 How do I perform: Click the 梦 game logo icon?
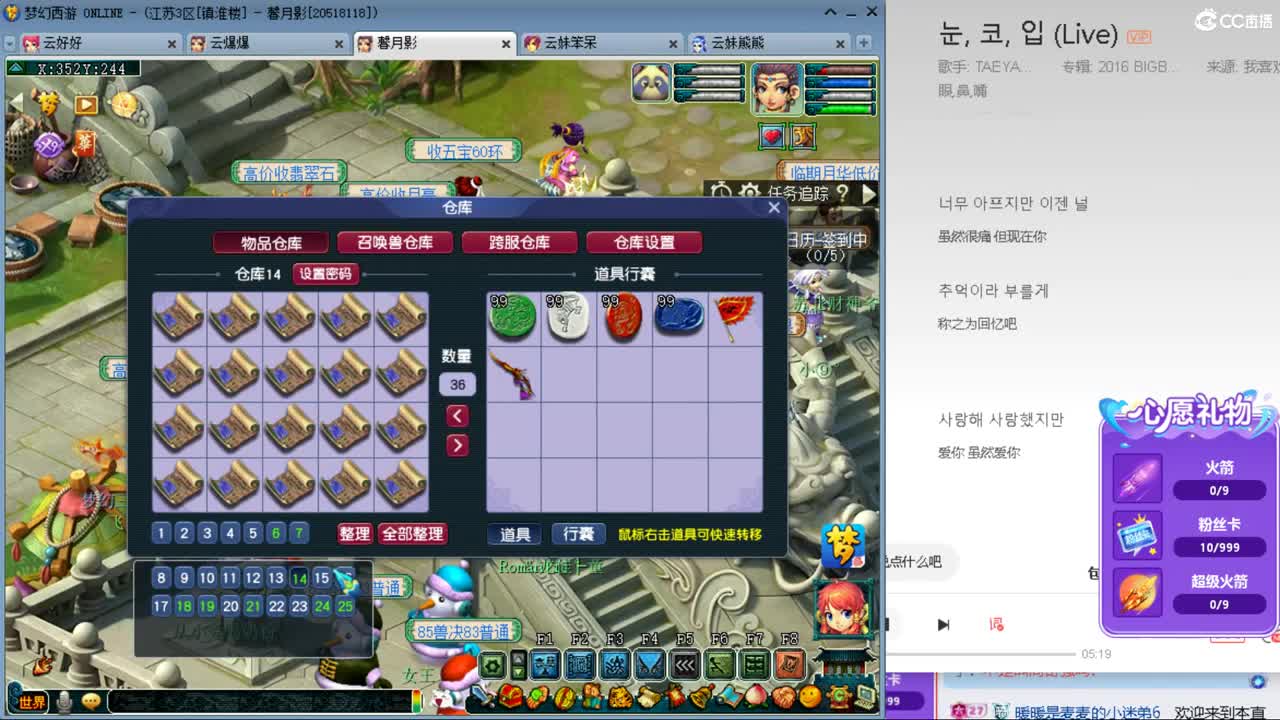tap(843, 546)
